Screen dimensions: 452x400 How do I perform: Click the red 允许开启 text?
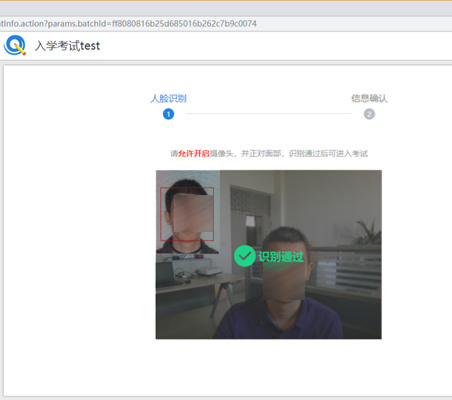(x=194, y=153)
